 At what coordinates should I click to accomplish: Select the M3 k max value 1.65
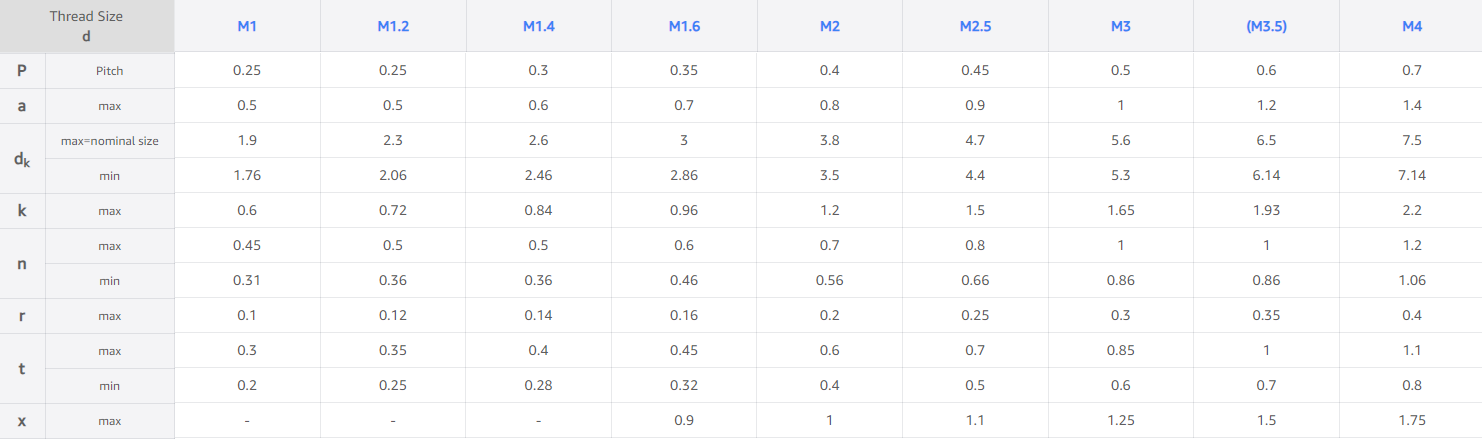click(1121, 211)
